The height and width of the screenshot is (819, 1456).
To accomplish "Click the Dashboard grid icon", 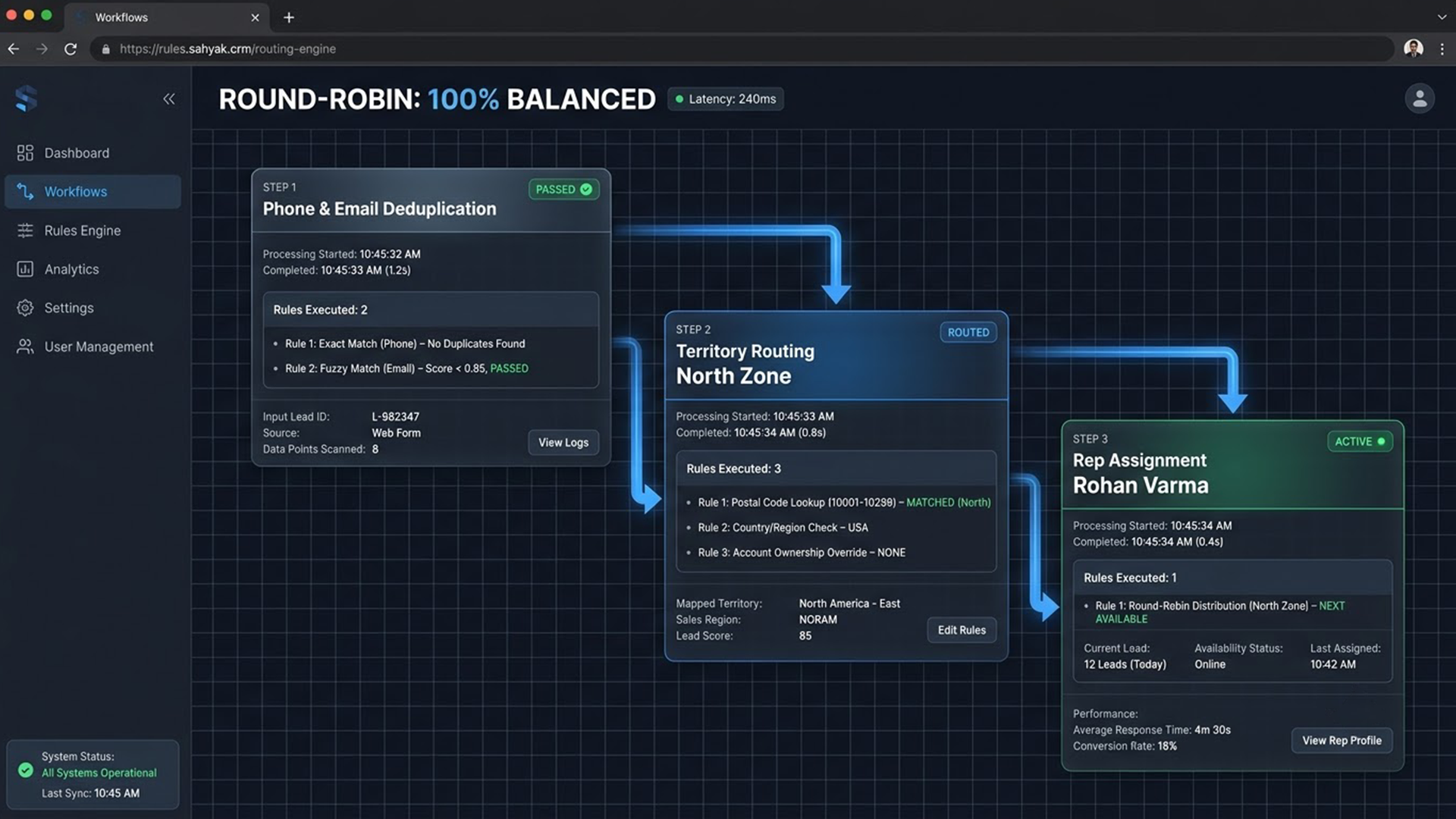I will point(25,153).
